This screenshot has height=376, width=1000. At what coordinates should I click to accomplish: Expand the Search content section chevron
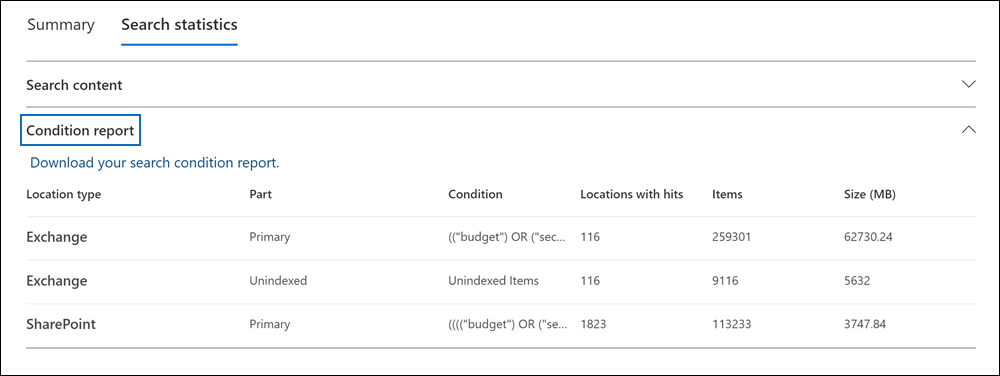pyautogui.click(x=968, y=84)
